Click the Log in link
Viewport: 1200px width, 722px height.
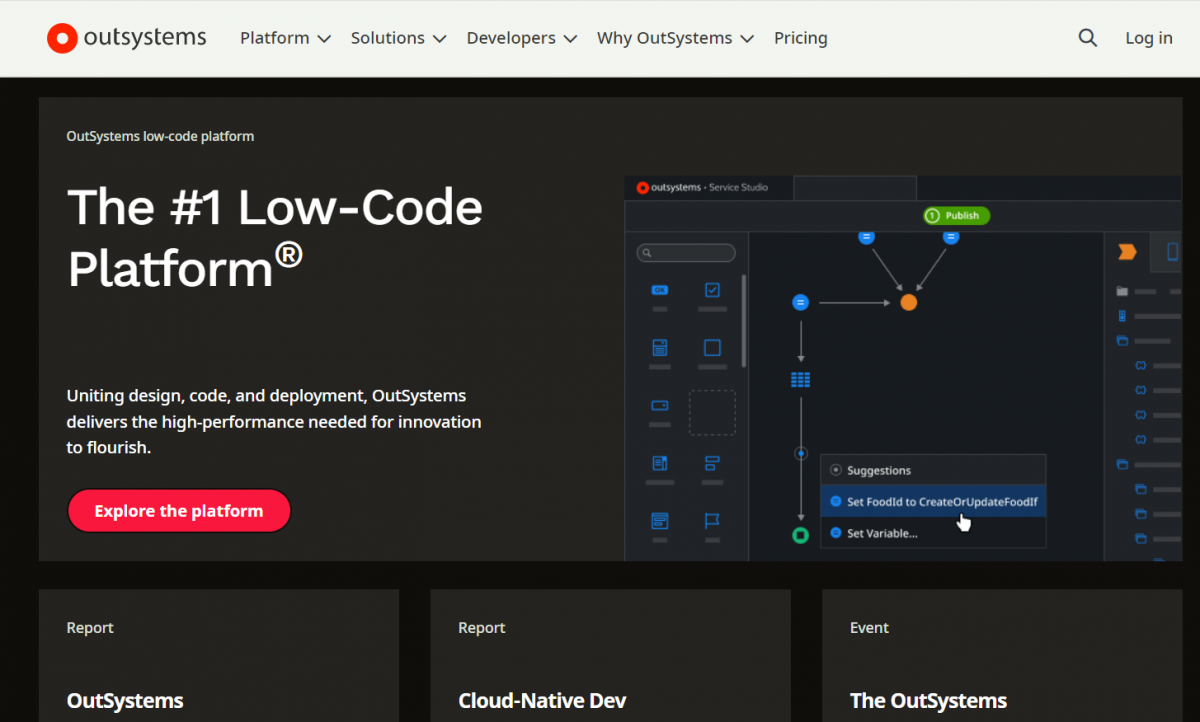[x=1148, y=37]
